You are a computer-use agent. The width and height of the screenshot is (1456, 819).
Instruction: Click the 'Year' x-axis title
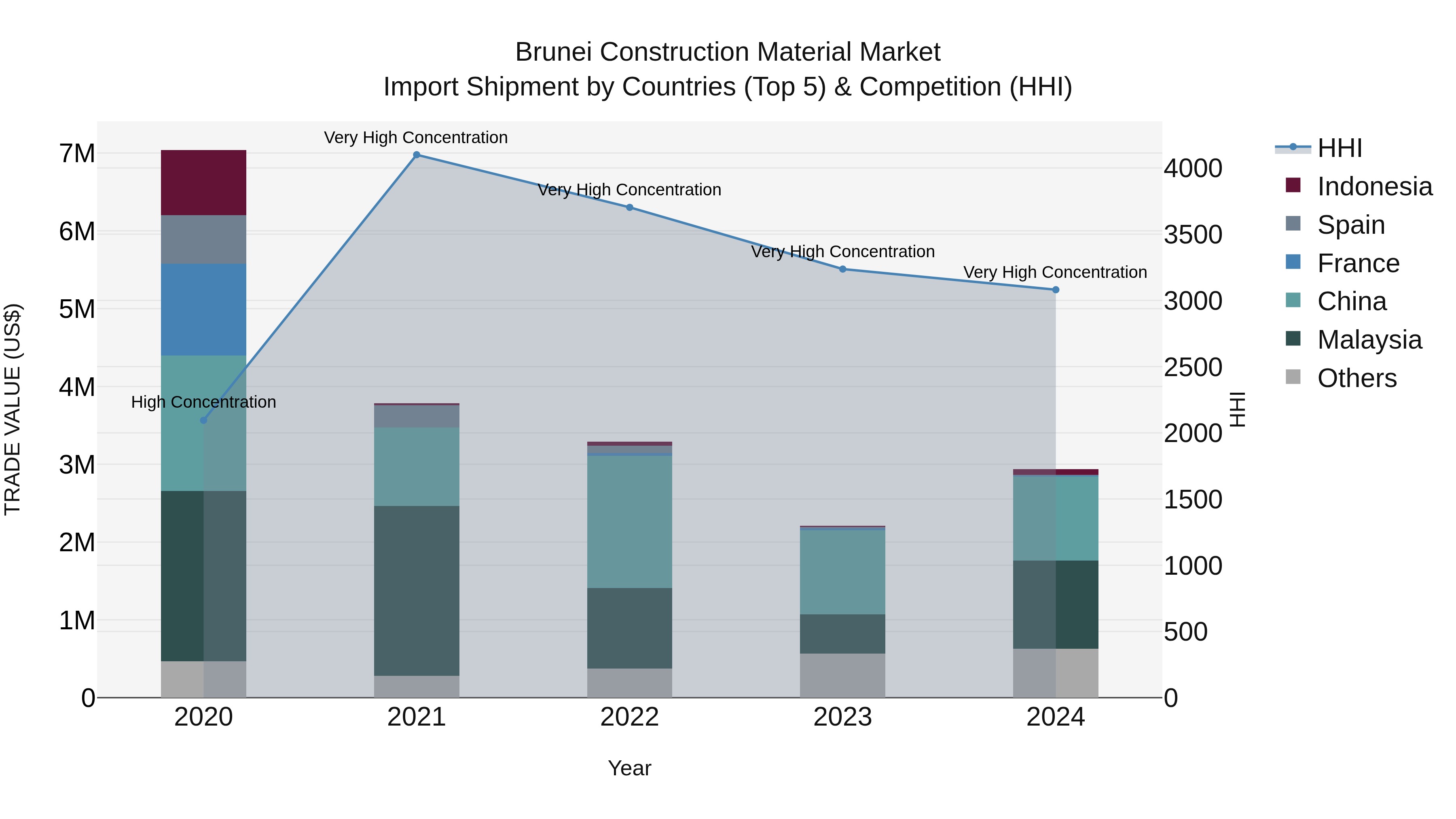(630, 769)
